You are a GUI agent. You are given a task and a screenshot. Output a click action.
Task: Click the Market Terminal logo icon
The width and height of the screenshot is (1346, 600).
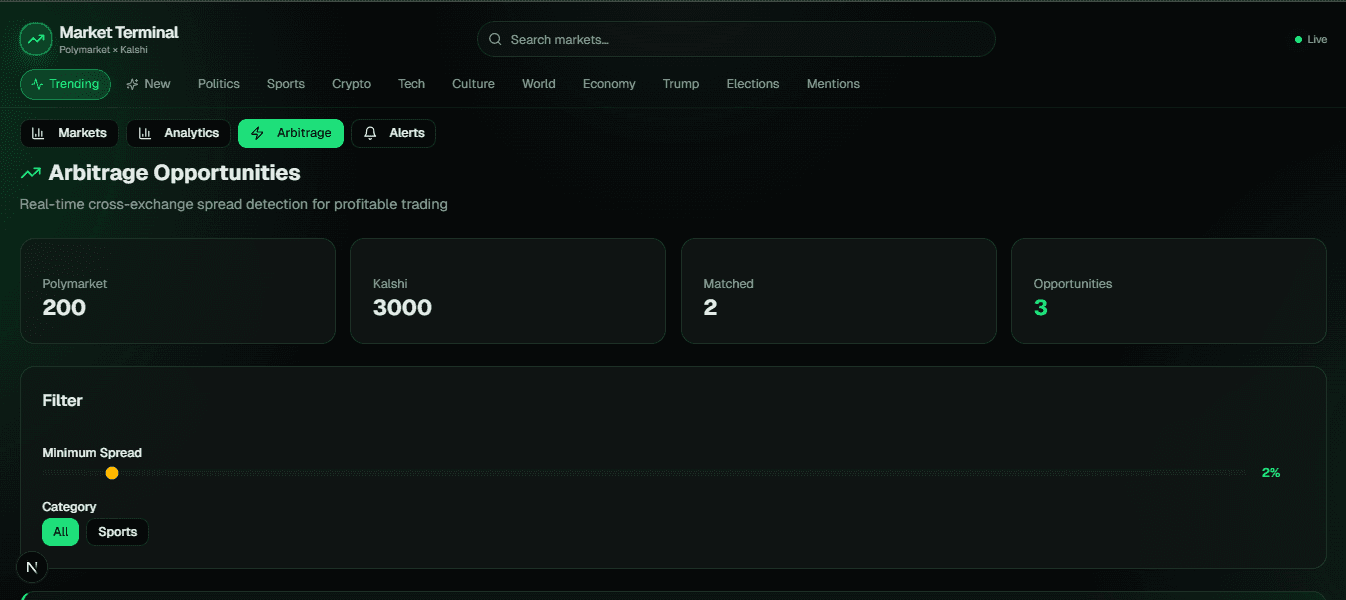click(36, 39)
